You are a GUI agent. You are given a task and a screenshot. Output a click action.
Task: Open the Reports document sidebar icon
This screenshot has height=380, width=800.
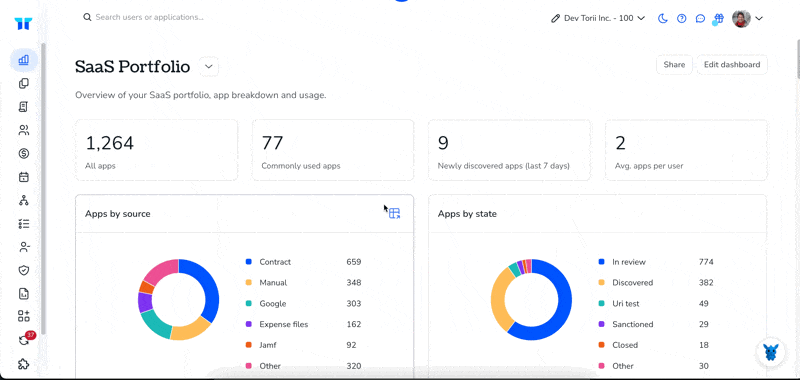[23, 294]
